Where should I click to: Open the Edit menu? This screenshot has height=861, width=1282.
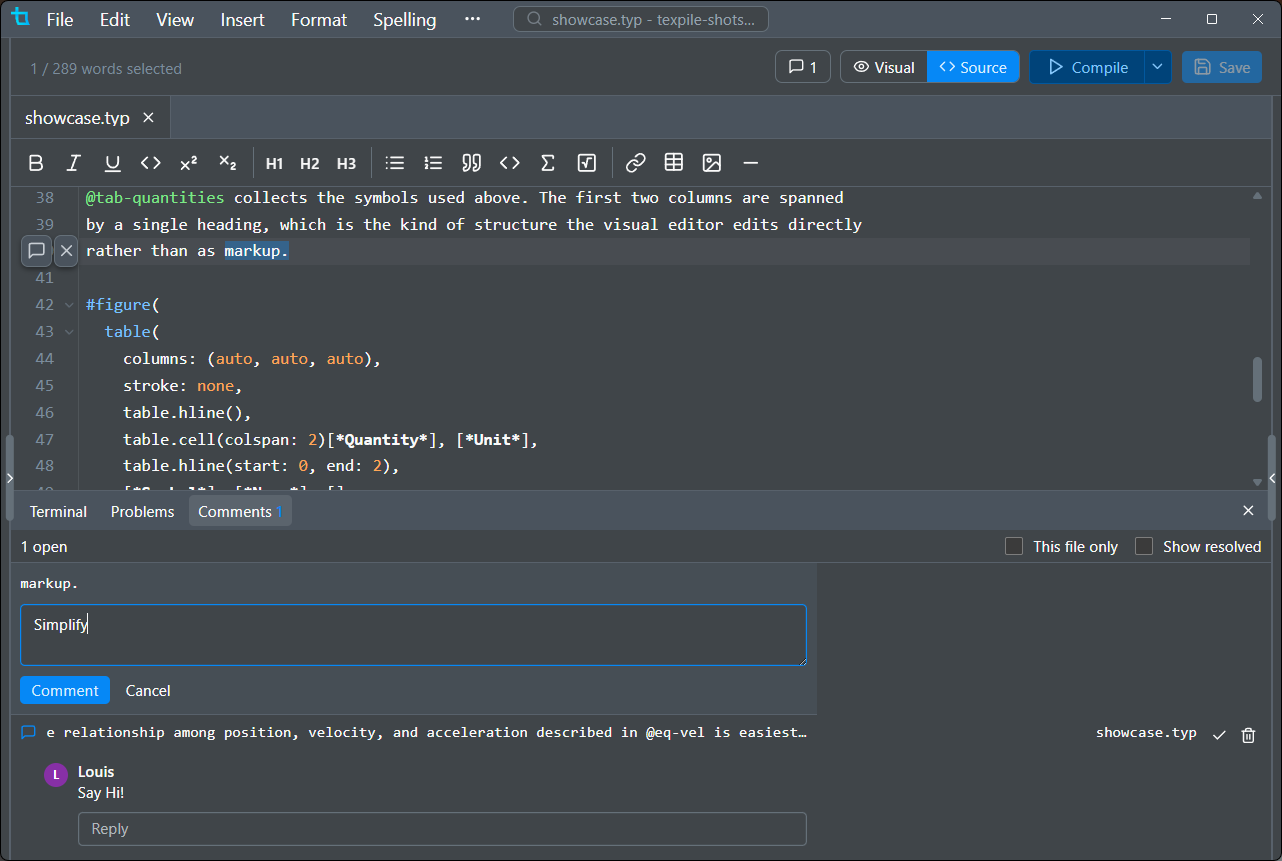(x=115, y=19)
